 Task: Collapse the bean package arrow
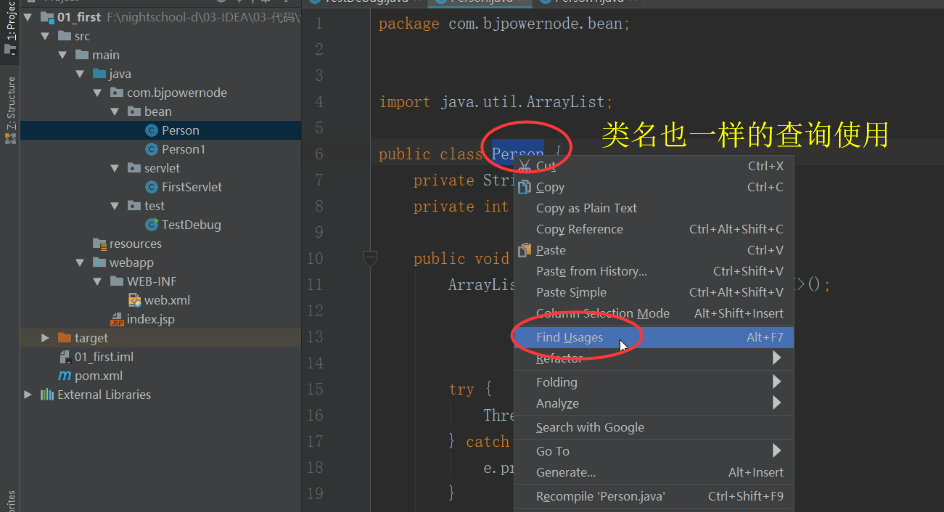pyautogui.click(x=115, y=111)
